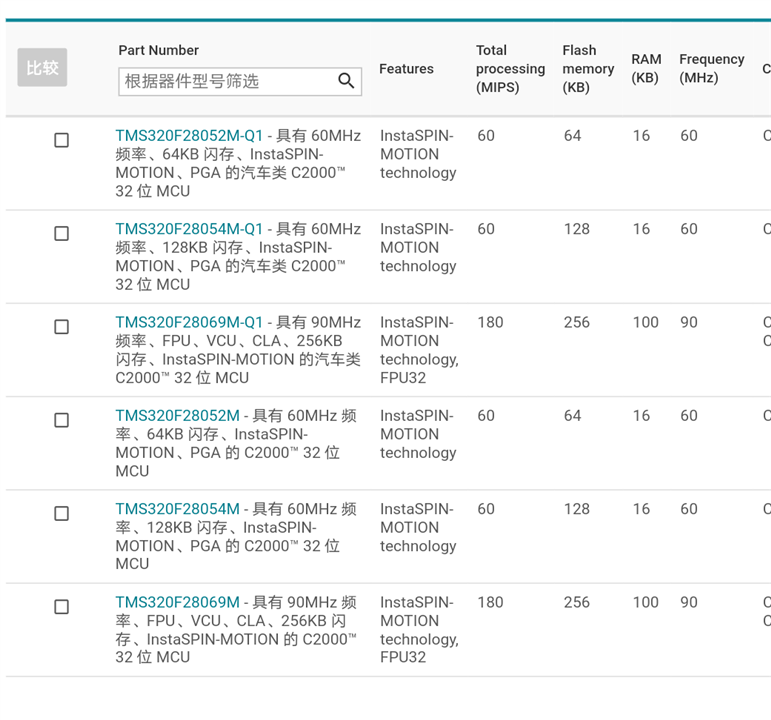771x720 pixels.
Task: Check the TMS320F28069M-Q1 row checkbox
Action: 61,327
